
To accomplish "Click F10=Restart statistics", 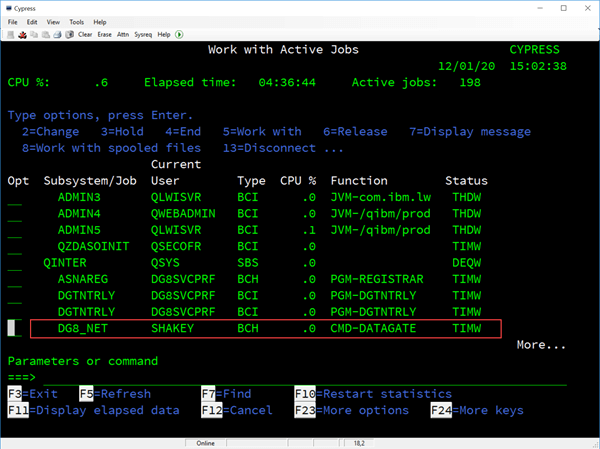I will (x=369, y=395).
